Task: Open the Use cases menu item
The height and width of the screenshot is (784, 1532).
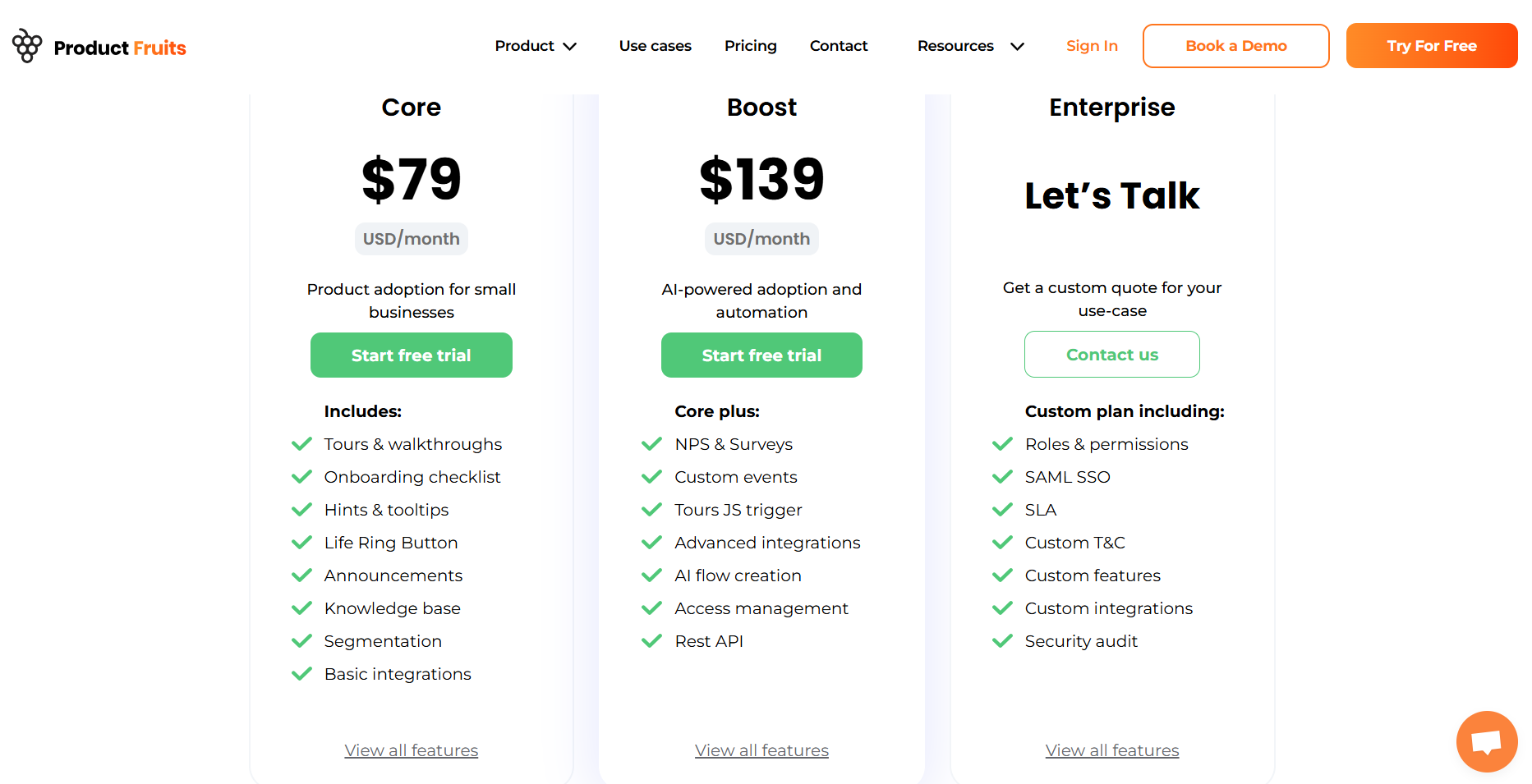Action: (x=655, y=46)
